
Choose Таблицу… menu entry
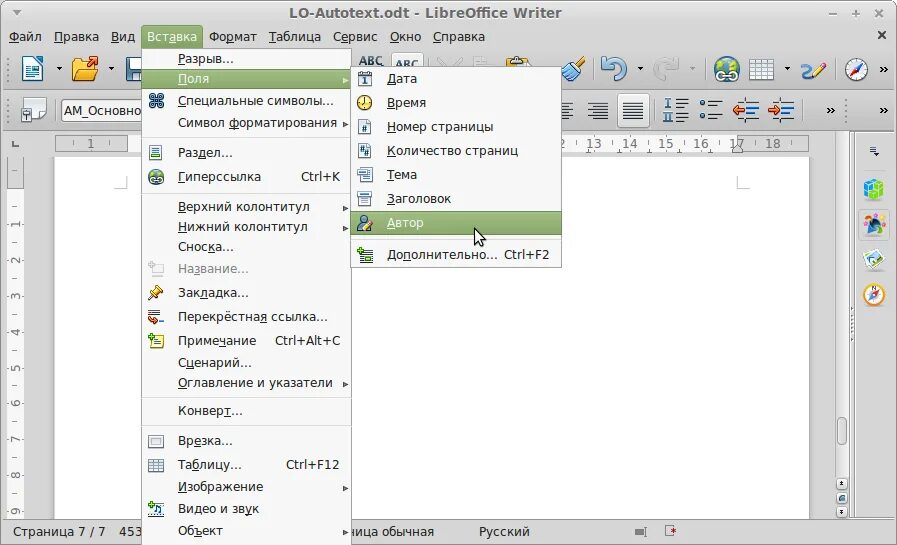point(247,465)
